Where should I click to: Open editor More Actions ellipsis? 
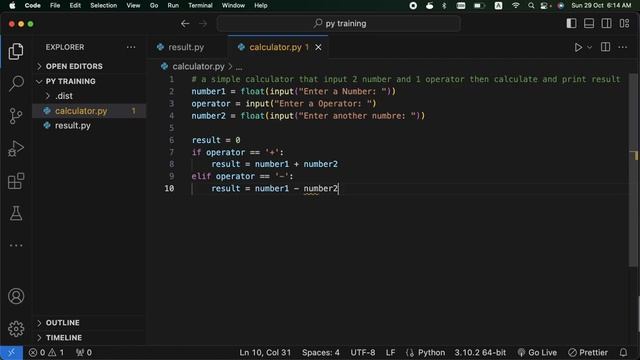pos(622,47)
